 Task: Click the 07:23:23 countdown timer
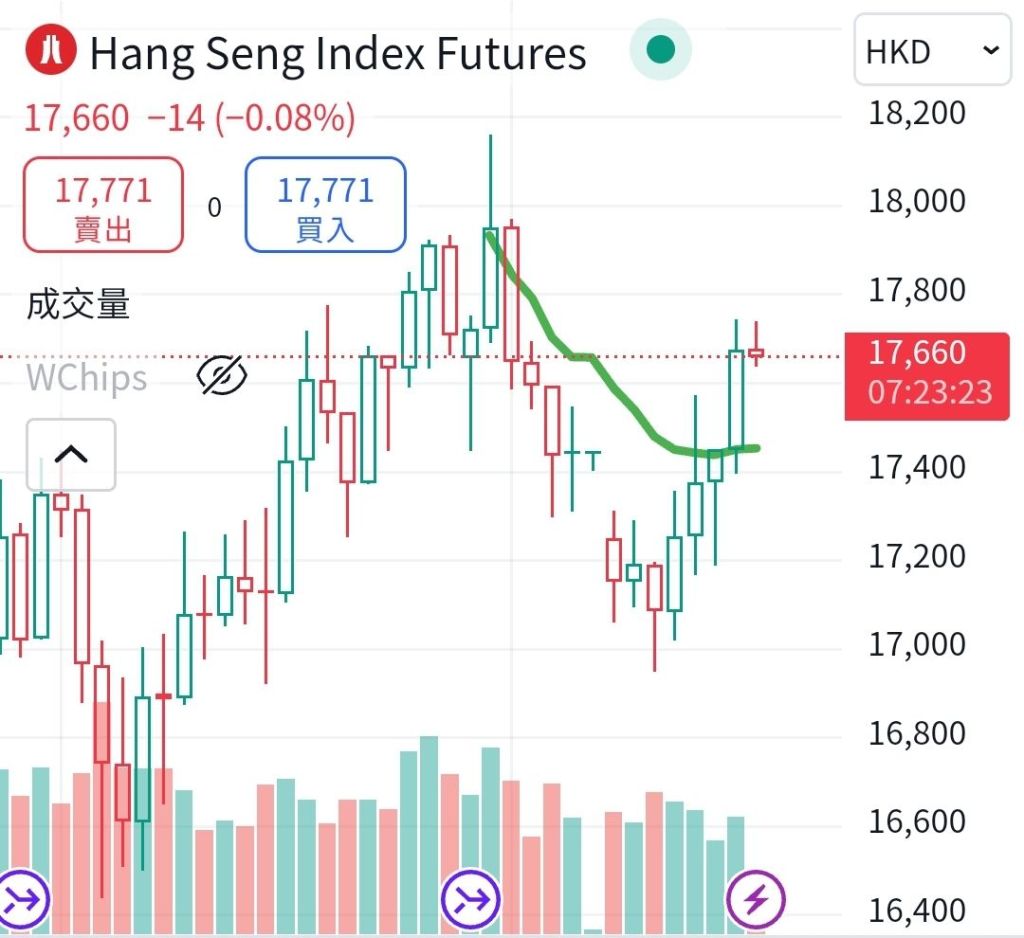pyautogui.click(x=930, y=391)
